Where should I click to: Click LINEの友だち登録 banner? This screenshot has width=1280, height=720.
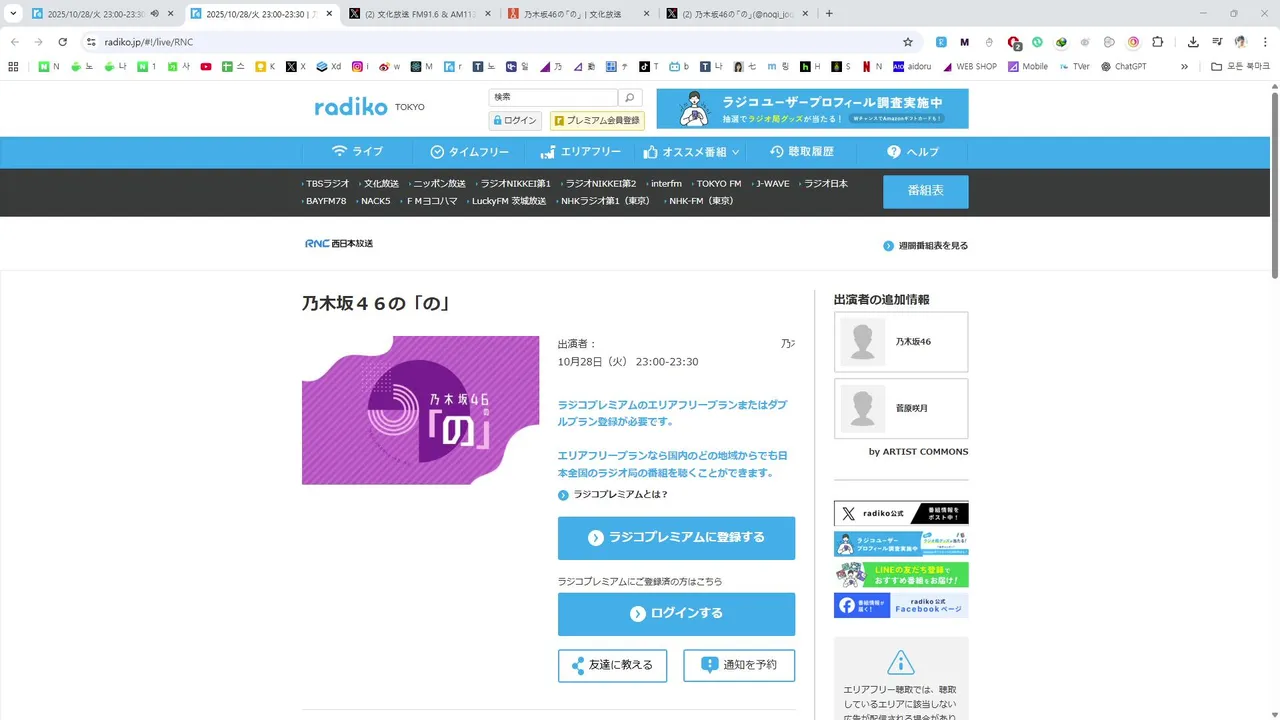click(901, 574)
